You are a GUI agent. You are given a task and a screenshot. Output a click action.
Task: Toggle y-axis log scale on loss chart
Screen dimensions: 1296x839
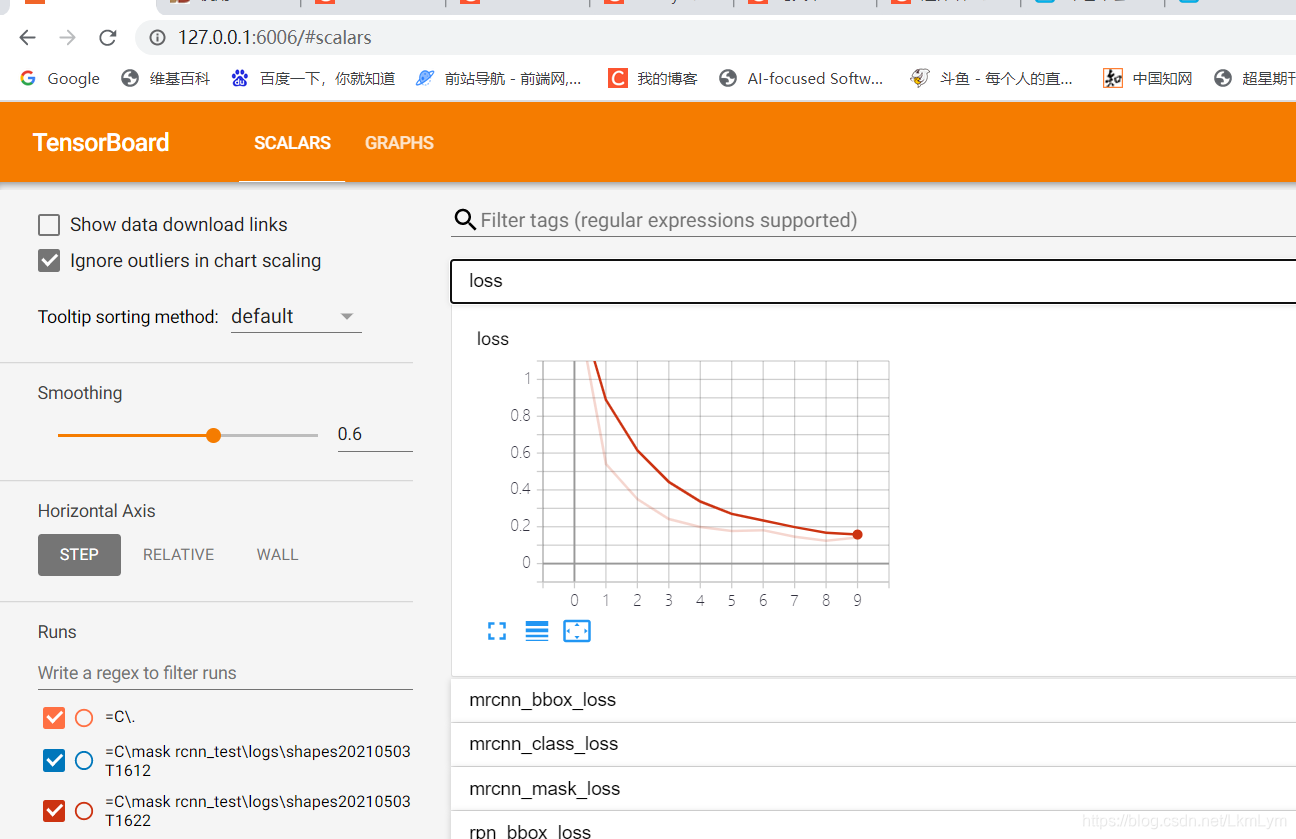tap(537, 631)
